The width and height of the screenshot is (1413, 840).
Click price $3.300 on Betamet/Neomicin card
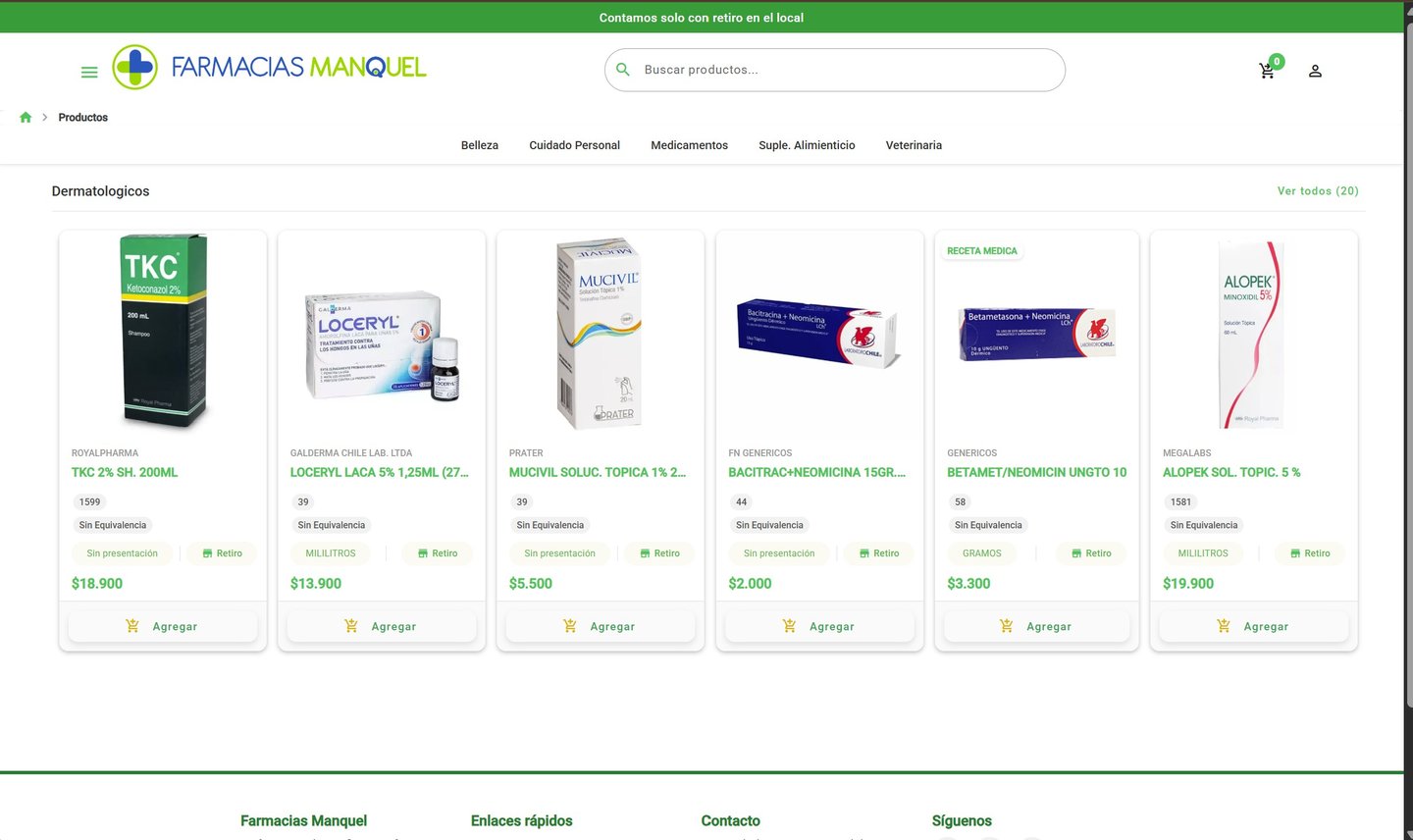click(x=968, y=584)
